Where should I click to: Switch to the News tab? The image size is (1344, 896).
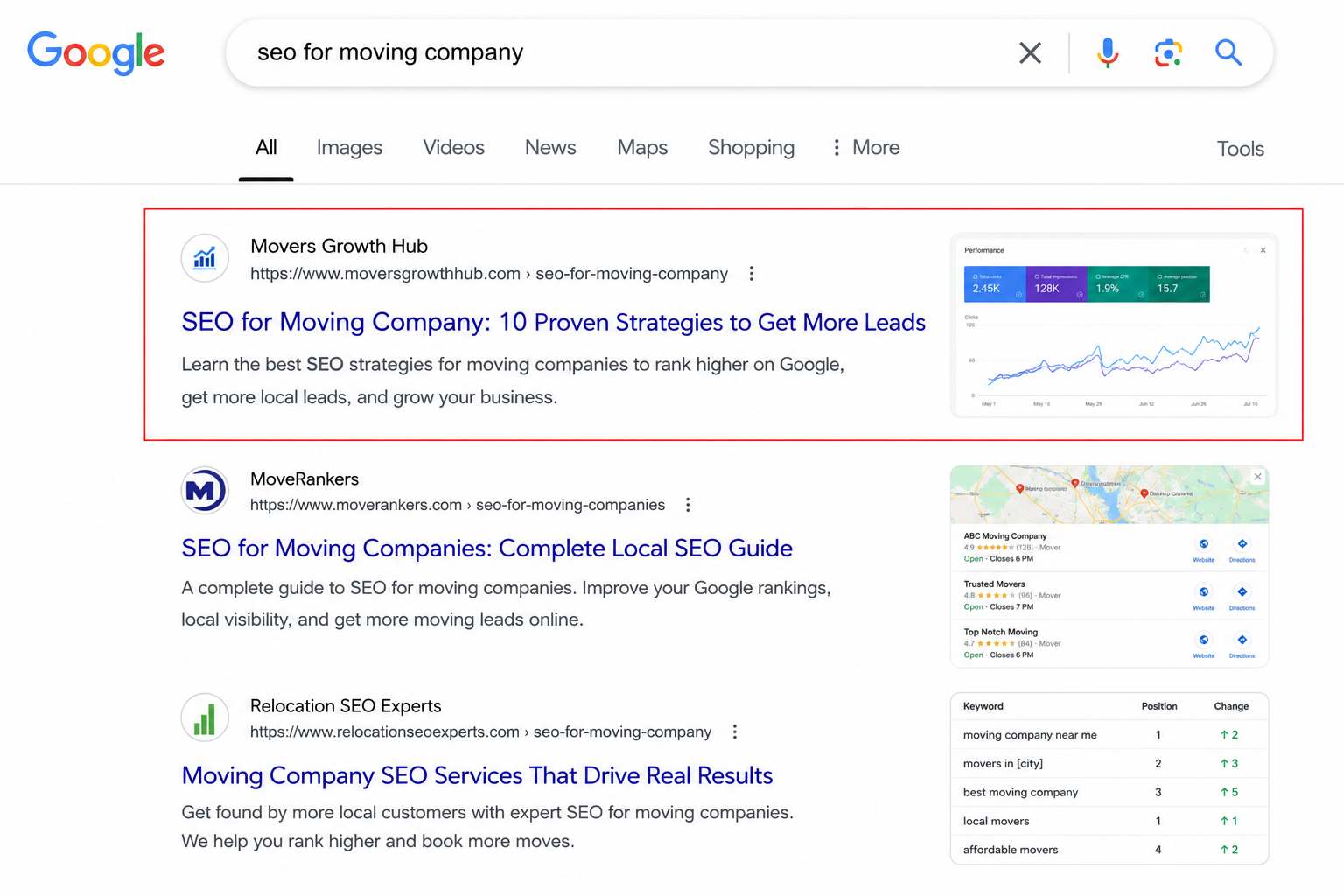click(550, 148)
